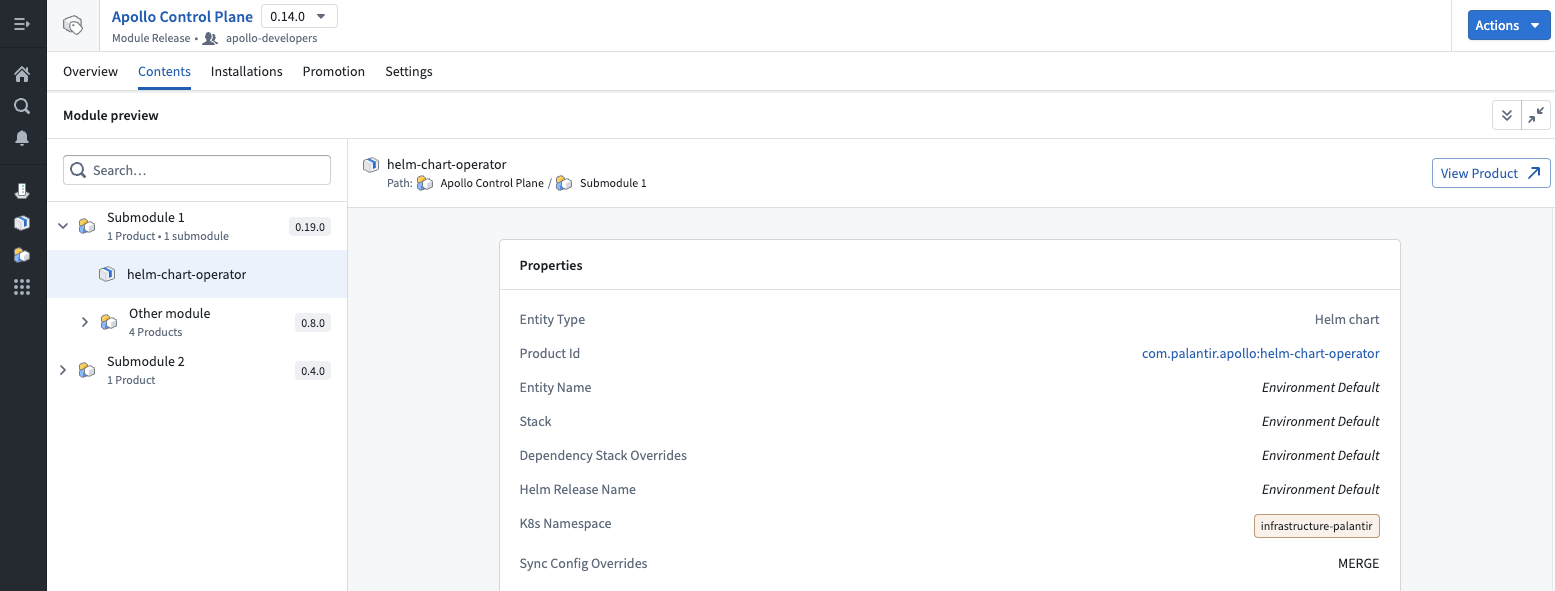
Task: Click the Apollo Control Plane module logo
Action: click(73, 26)
